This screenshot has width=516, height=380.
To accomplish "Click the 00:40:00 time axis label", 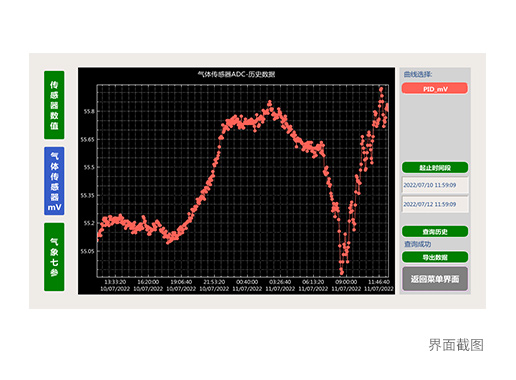I will (x=247, y=282).
